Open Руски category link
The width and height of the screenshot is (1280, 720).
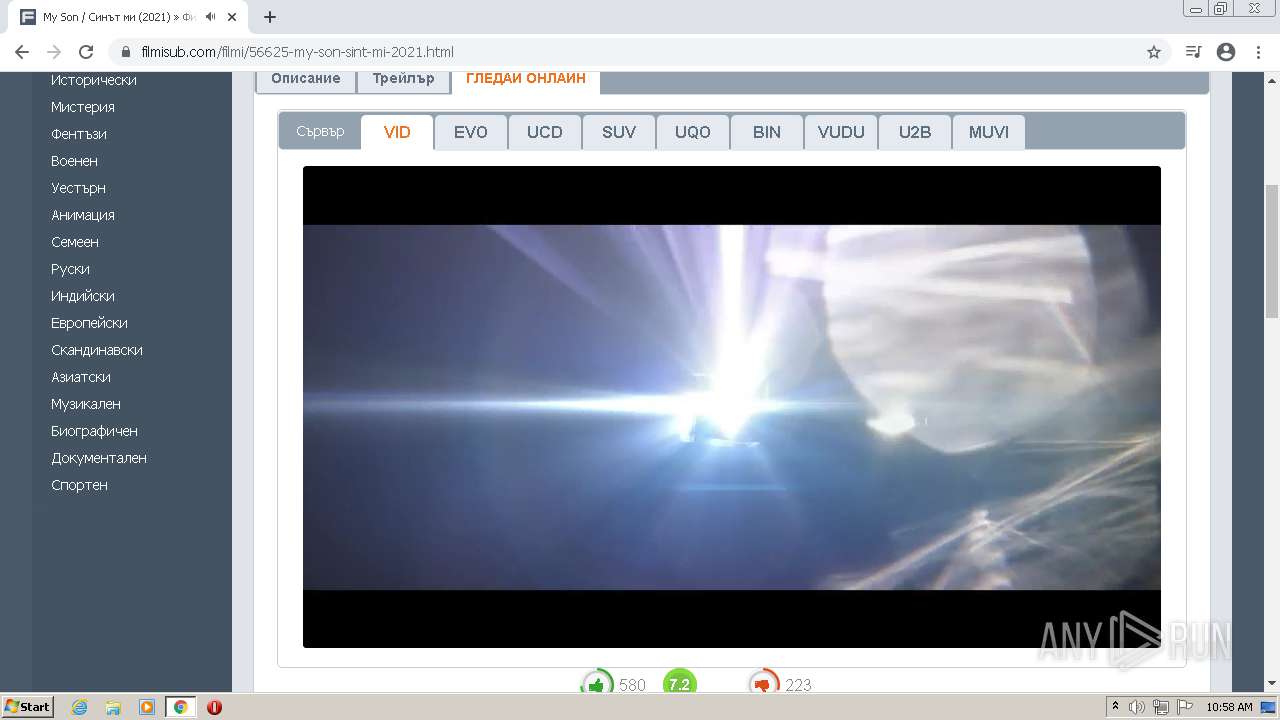pos(70,269)
